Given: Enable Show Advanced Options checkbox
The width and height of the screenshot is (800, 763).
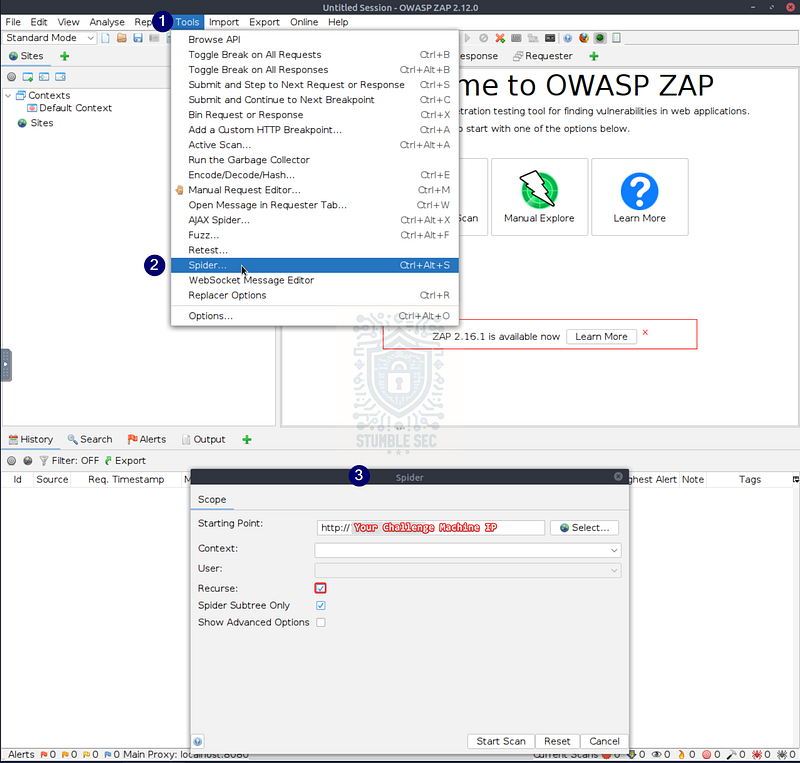Looking at the screenshot, I should (320, 623).
